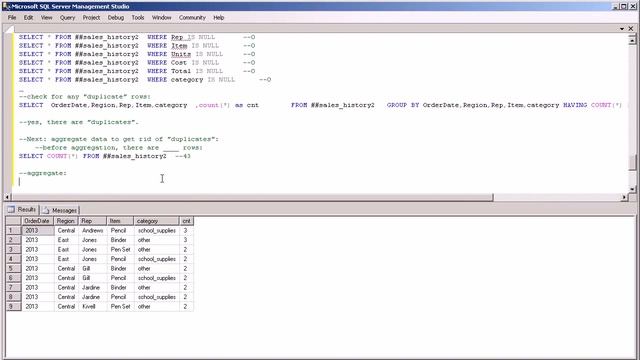Switch to the Results tab
The height and width of the screenshot is (360, 640).
coord(22,209)
